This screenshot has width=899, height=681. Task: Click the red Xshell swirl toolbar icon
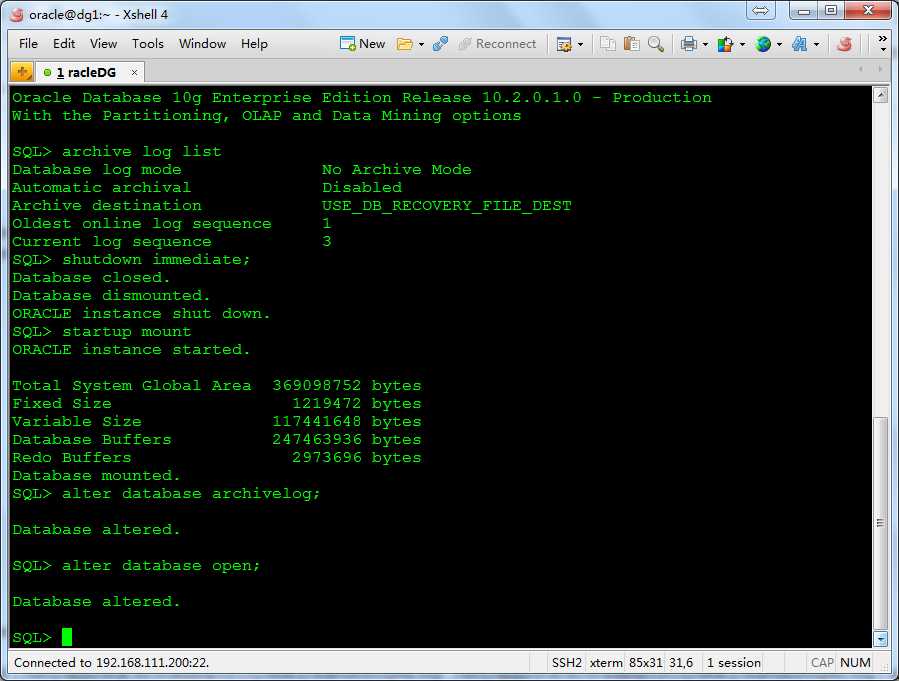tap(844, 44)
